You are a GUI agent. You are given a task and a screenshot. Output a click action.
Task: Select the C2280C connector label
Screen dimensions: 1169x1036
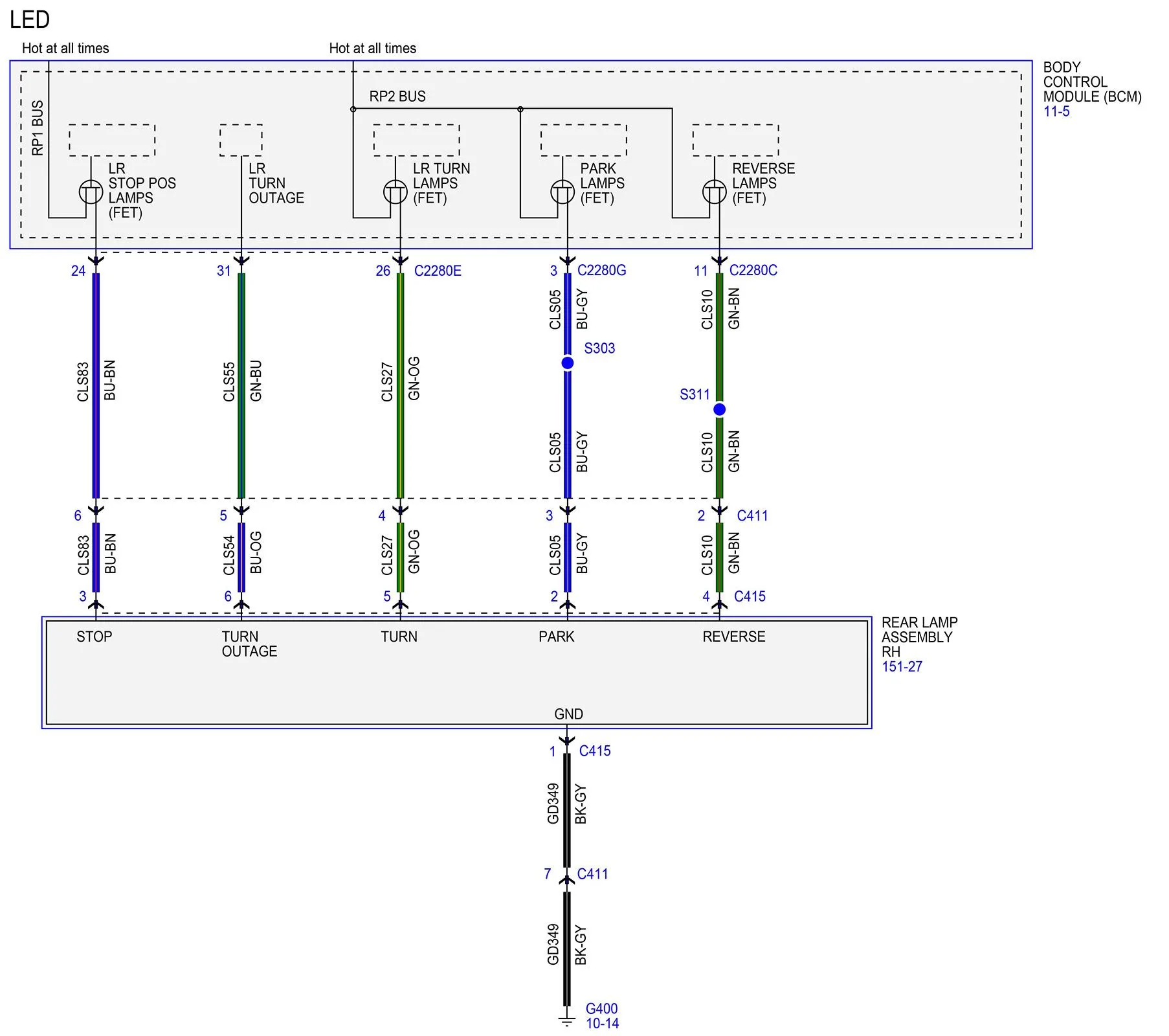point(753,270)
